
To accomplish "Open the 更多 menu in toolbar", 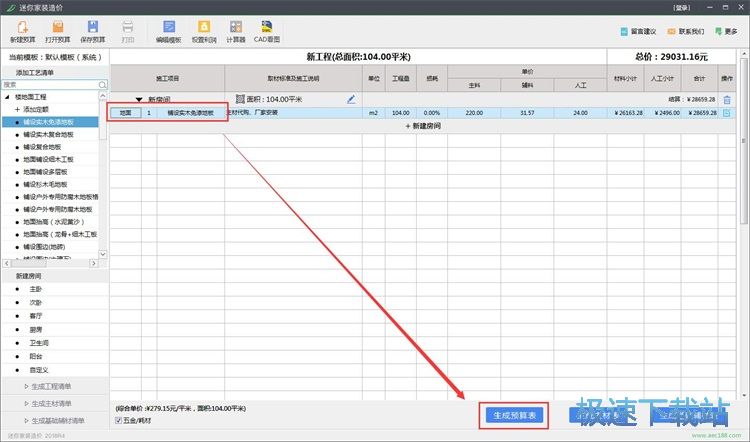I will coord(726,31).
